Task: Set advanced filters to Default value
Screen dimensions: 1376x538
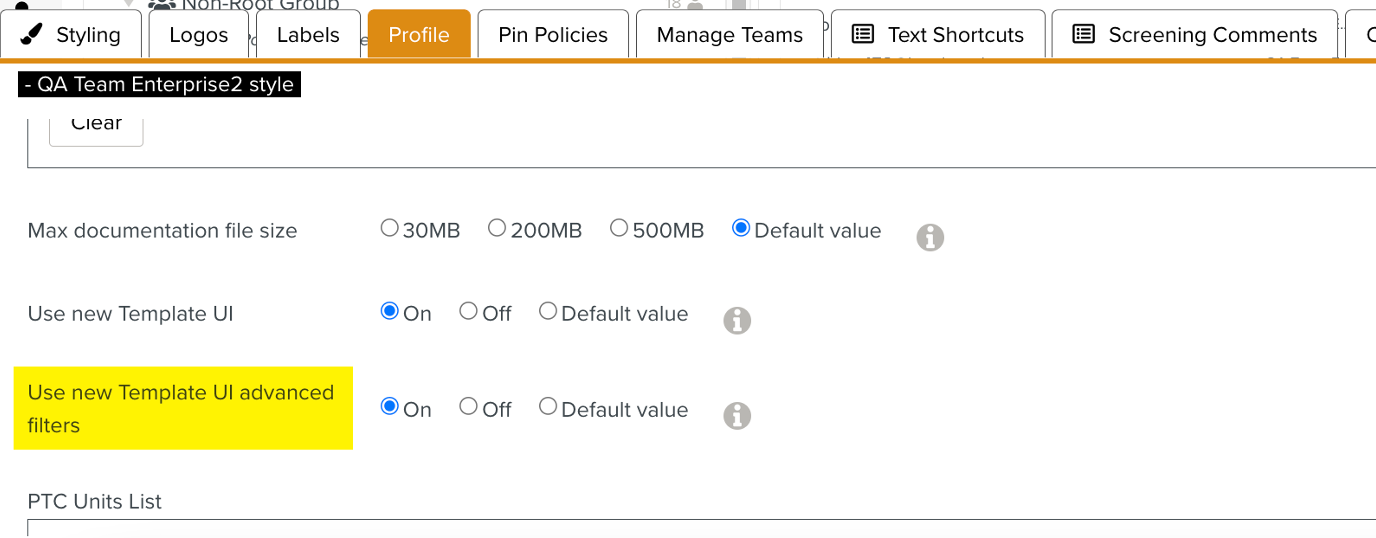Action: 548,406
